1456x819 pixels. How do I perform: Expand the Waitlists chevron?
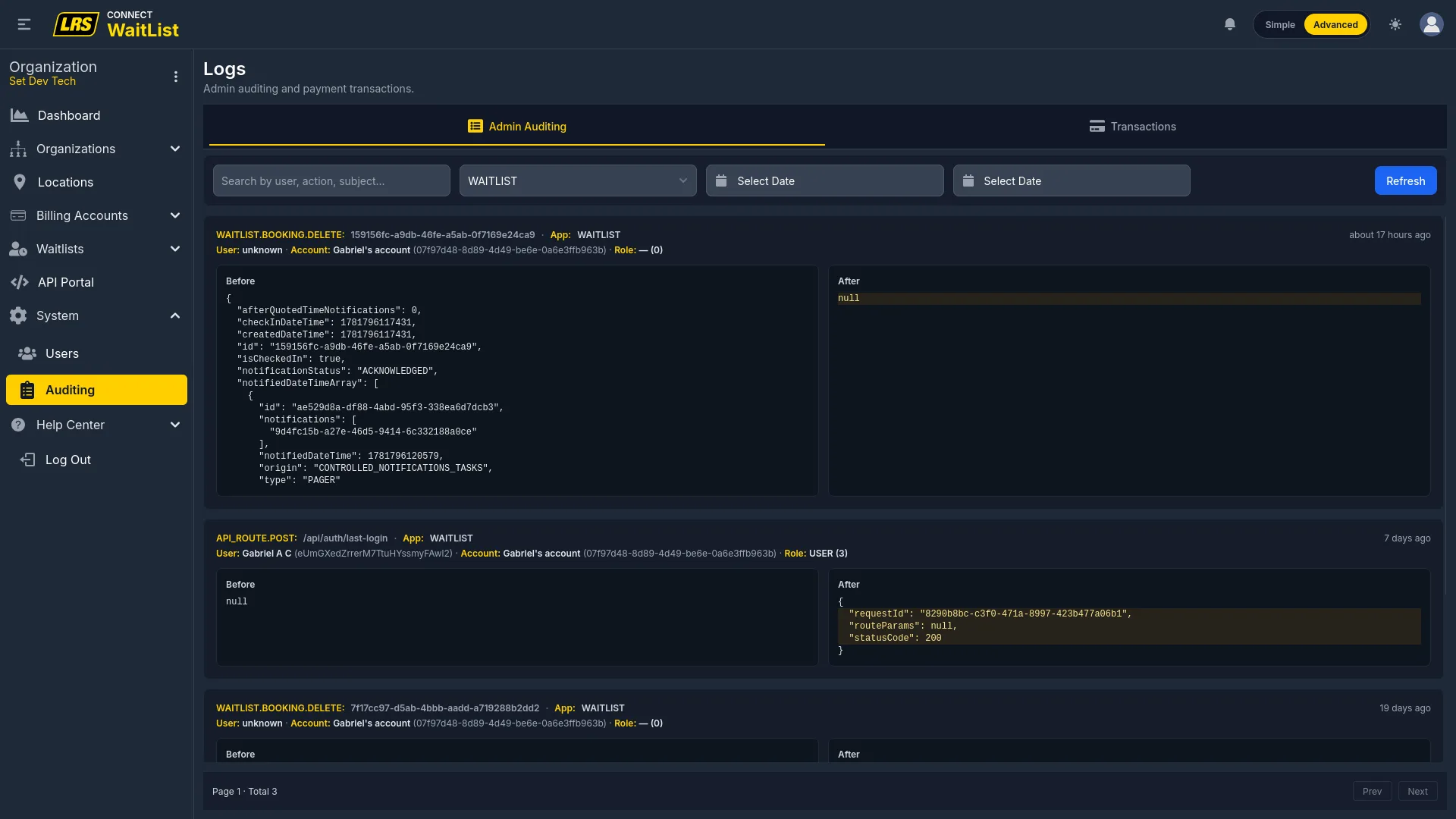[175, 249]
